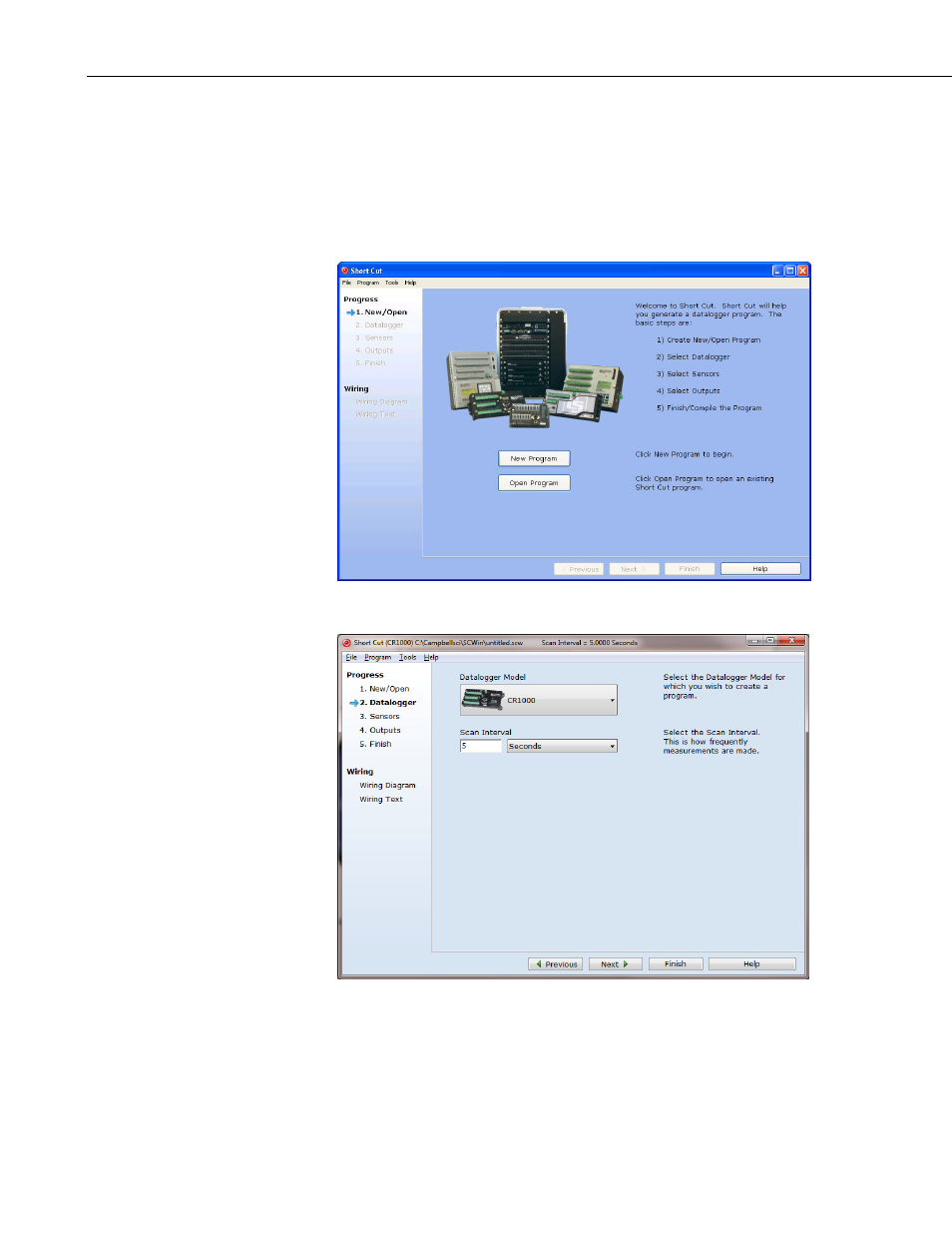
Task: Click the Scan Interval value field showing 5
Action: 480,746
